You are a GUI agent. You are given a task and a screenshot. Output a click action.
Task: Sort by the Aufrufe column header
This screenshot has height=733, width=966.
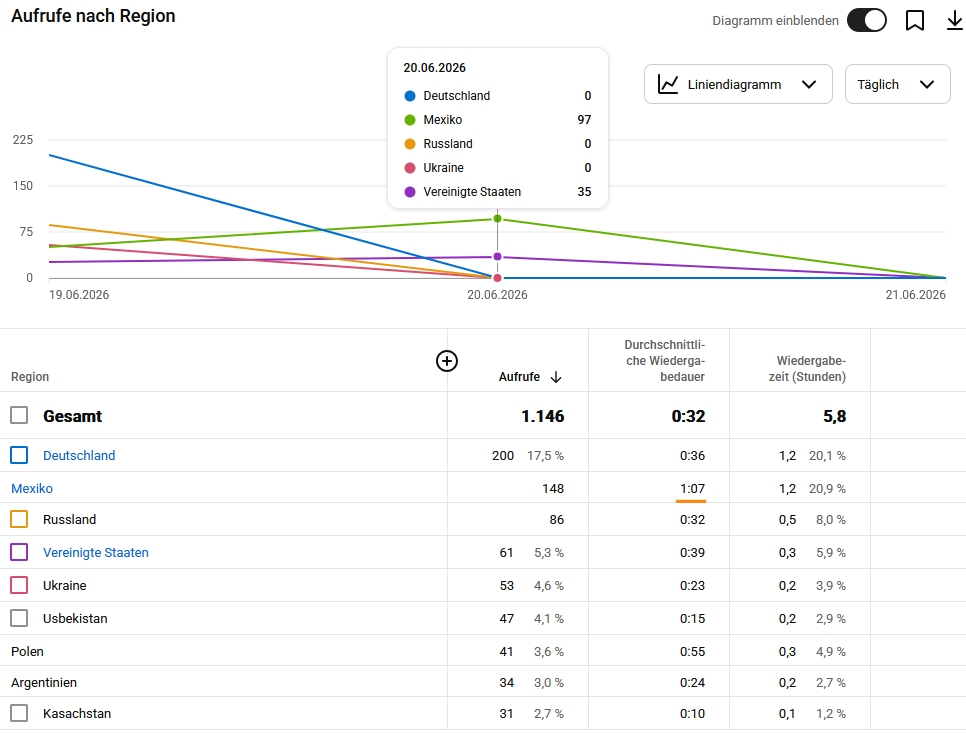pyautogui.click(x=519, y=377)
